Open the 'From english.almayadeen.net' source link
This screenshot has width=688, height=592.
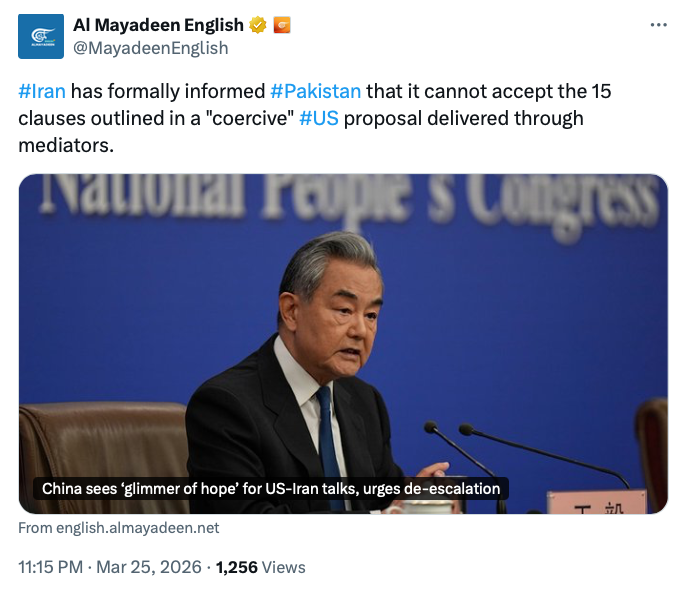pyautogui.click(x=119, y=528)
